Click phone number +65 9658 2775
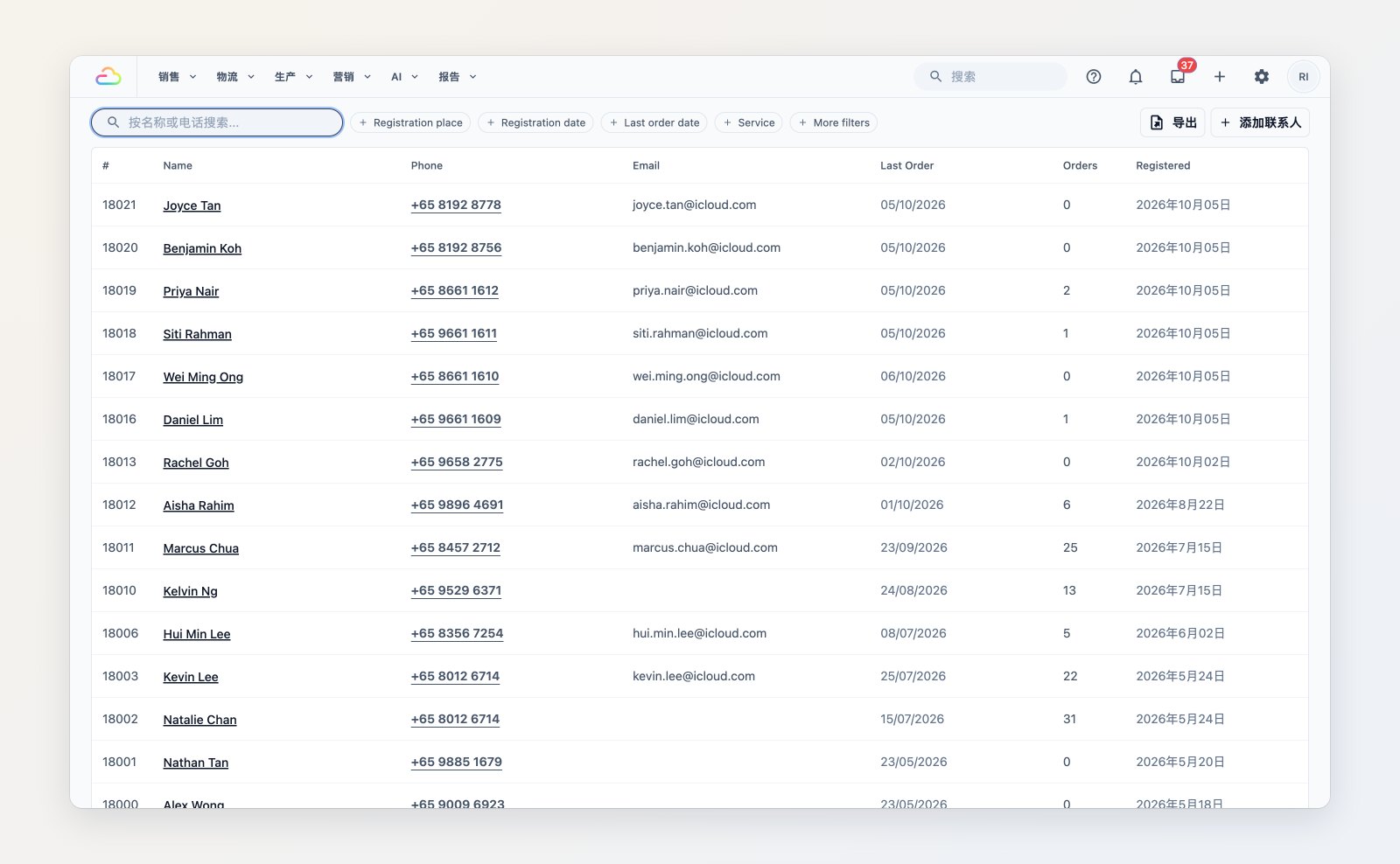This screenshot has width=1400, height=864. point(457,462)
